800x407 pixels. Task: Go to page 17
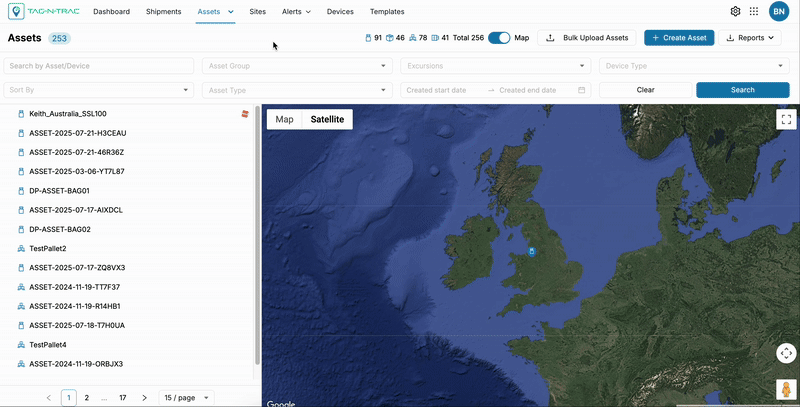122,398
